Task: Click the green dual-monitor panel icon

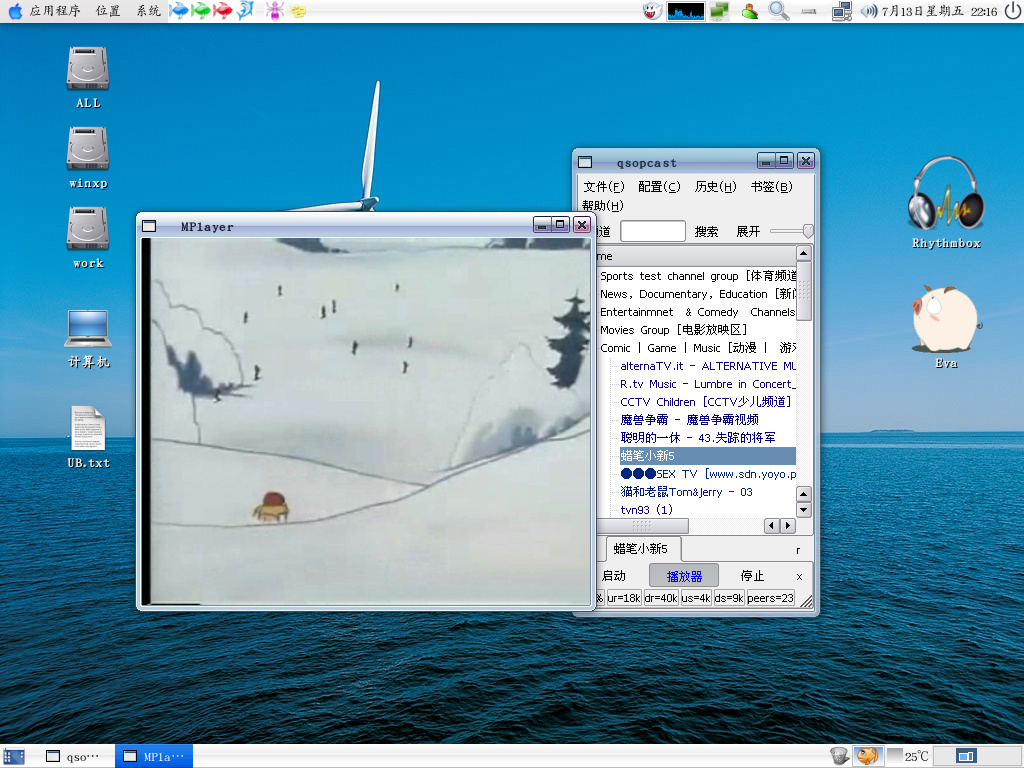Action: tap(720, 11)
